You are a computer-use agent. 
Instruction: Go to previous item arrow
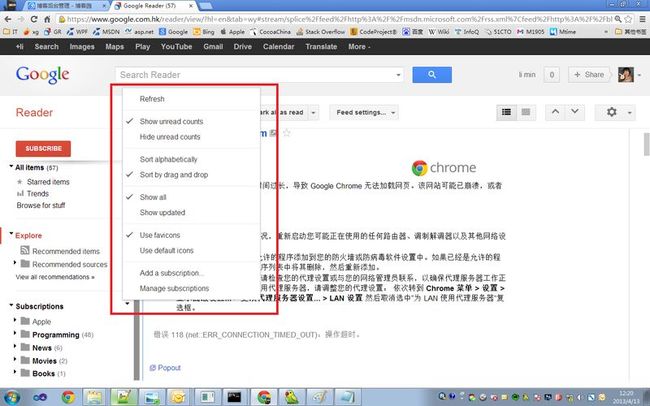coord(555,112)
